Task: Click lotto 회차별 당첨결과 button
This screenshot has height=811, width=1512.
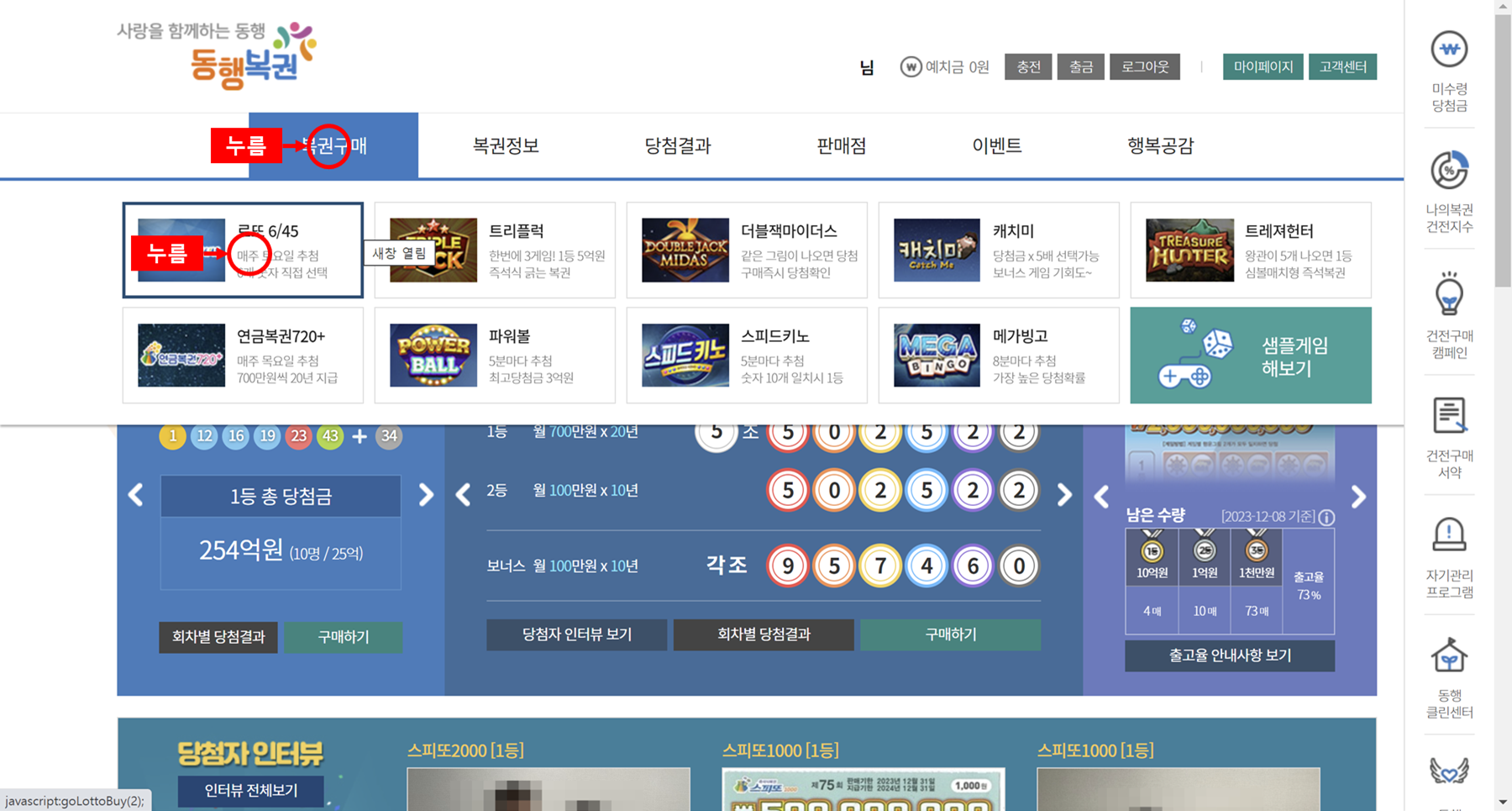Action: click(218, 636)
